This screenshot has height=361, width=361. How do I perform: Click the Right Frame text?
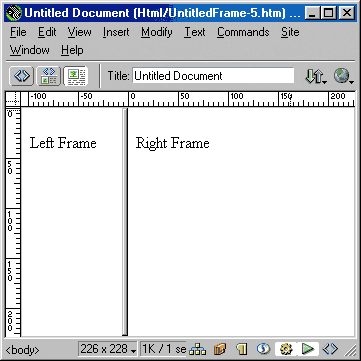[172, 143]
